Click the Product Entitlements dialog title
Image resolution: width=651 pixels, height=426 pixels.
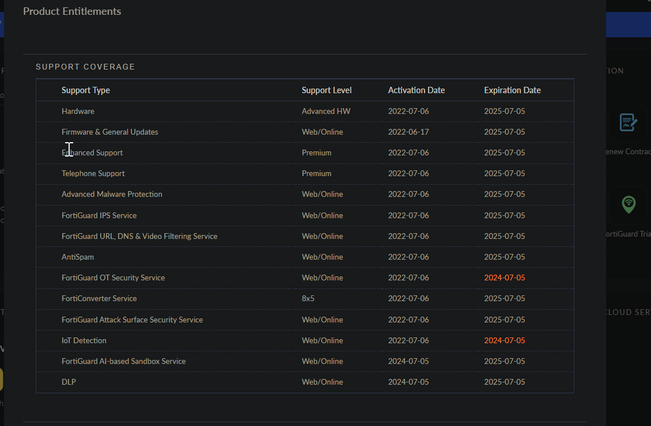(x=72, y=12)
